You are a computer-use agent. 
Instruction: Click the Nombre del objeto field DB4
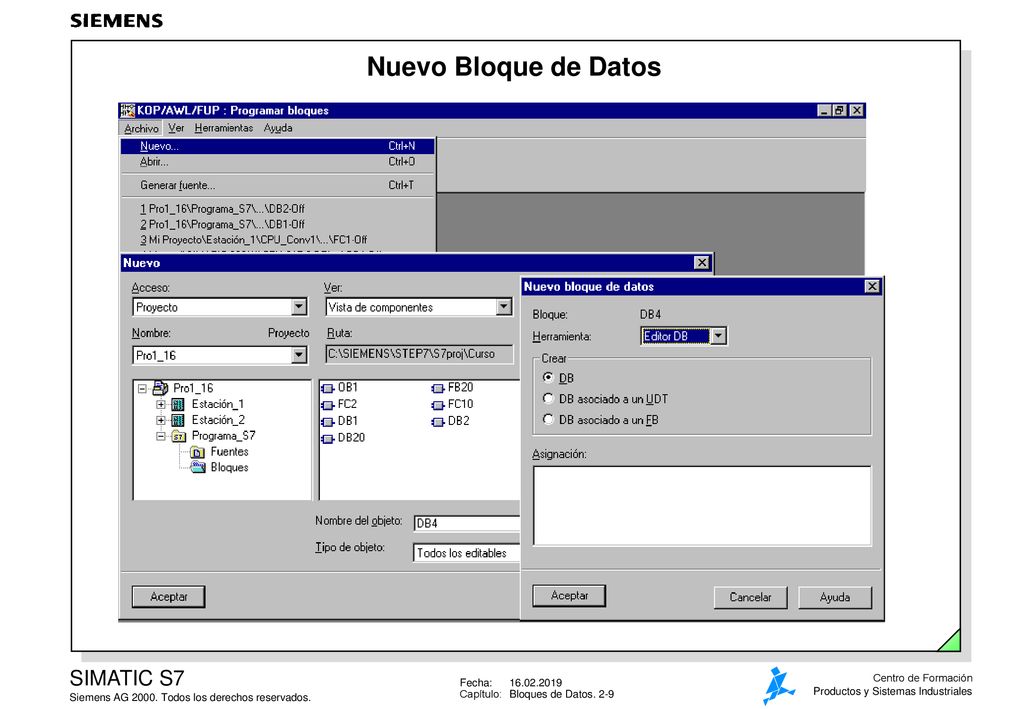(x=466, y=523)
